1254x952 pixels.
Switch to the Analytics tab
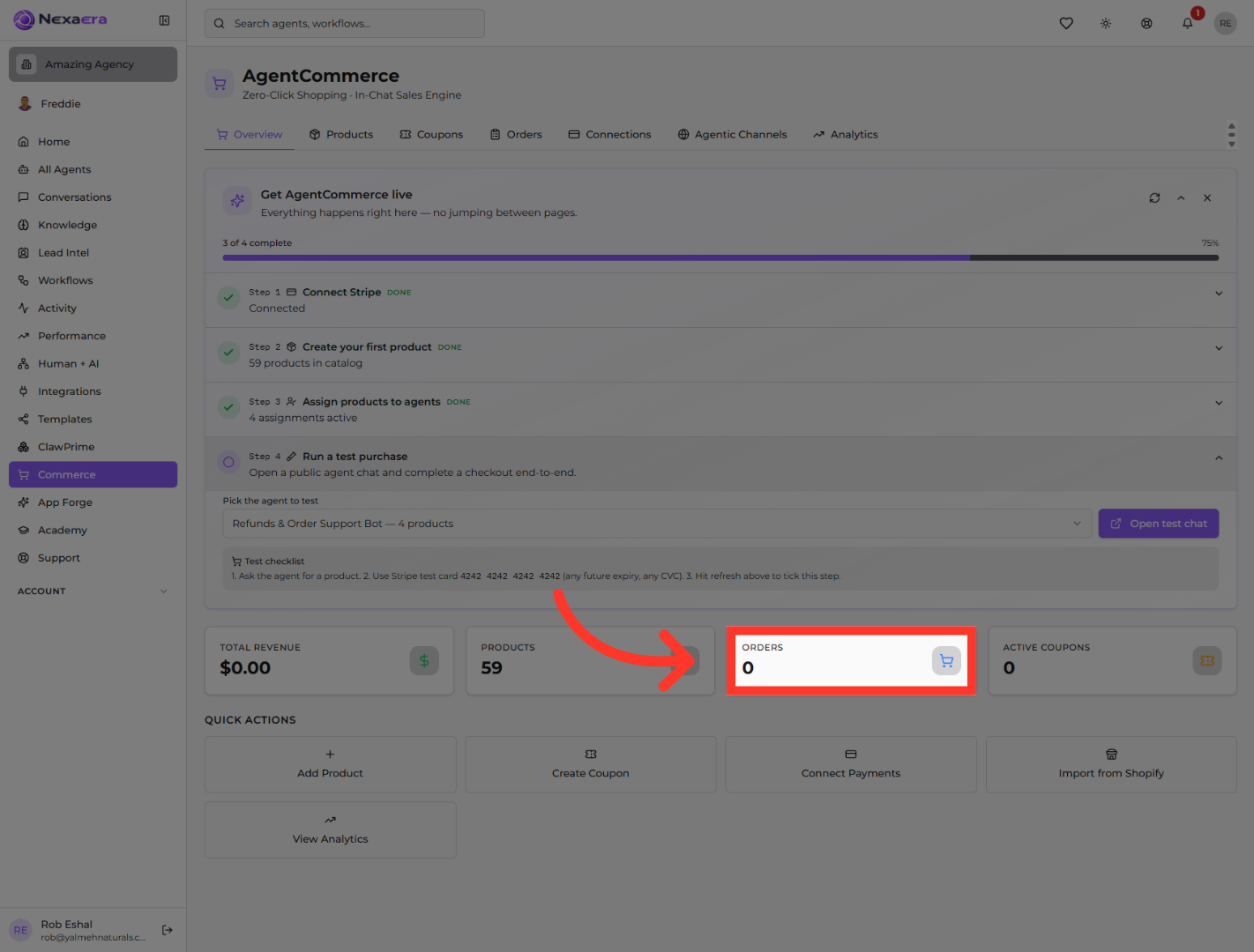(846, 135)
